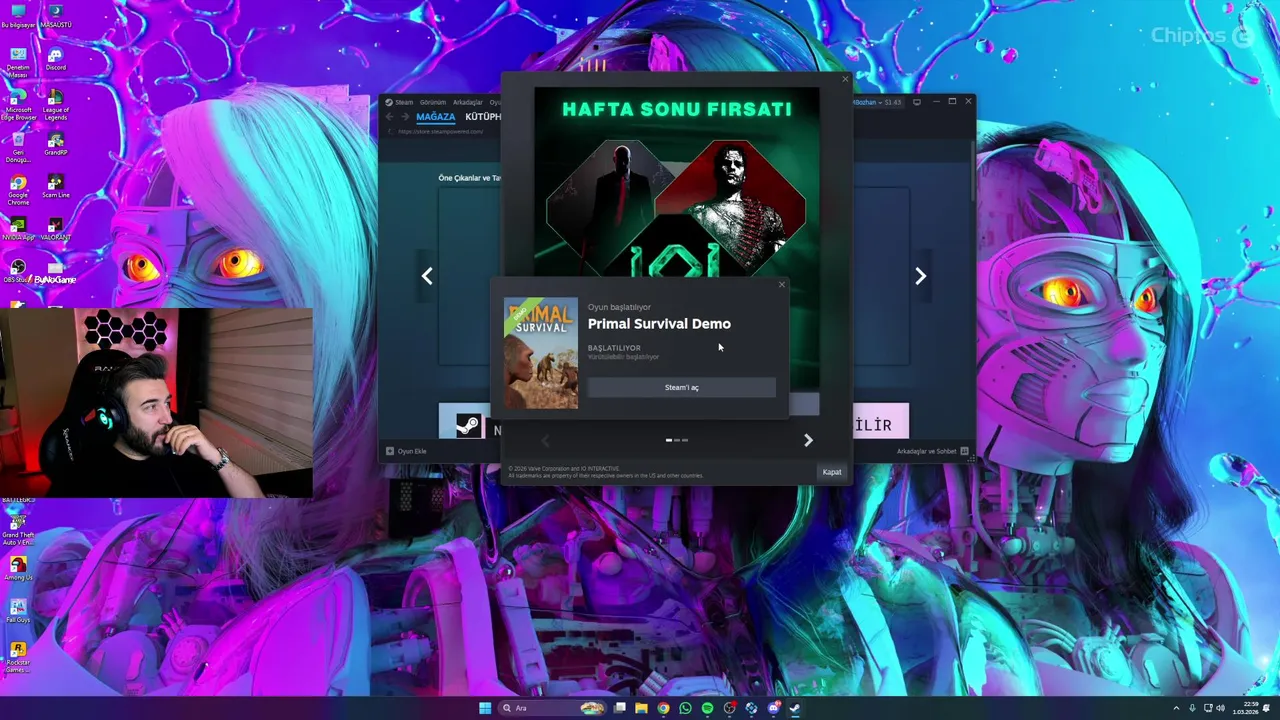This screenshot has width=1280, height=720.
Task: Select the slide indicator dots in the popup
Action: [677, 440]
